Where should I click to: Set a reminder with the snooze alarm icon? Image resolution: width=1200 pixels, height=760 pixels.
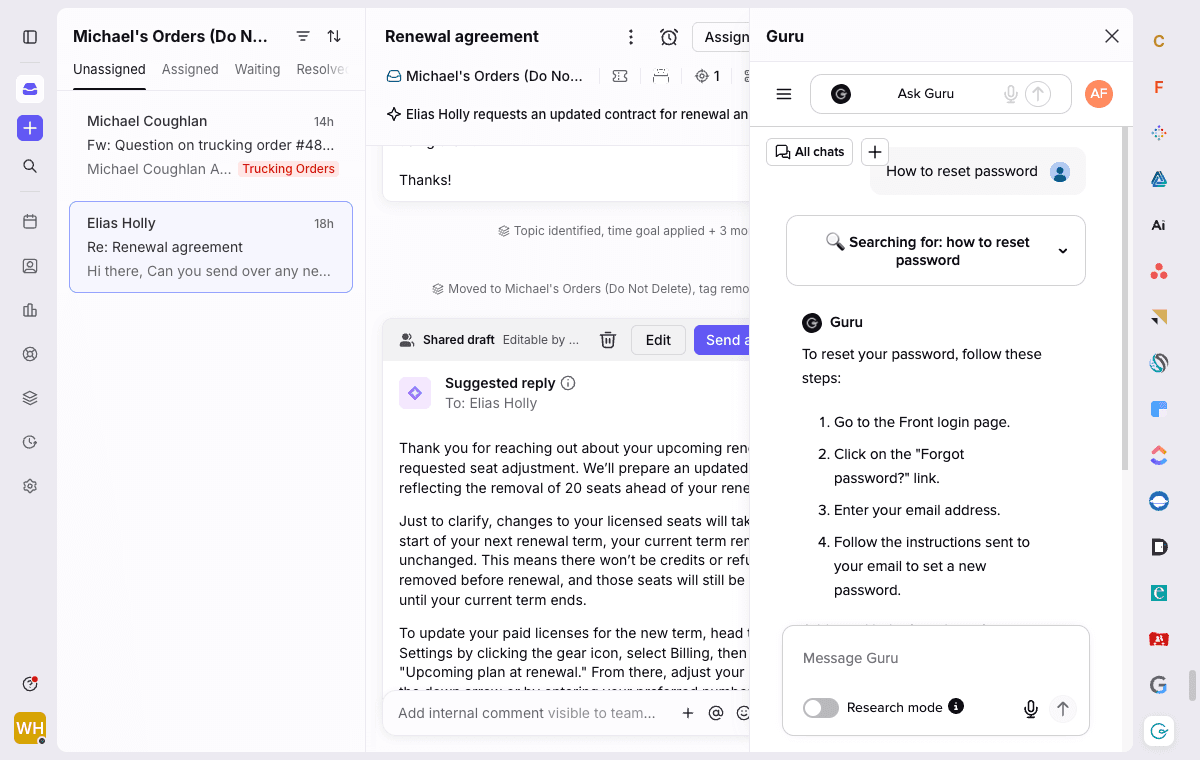668,36
